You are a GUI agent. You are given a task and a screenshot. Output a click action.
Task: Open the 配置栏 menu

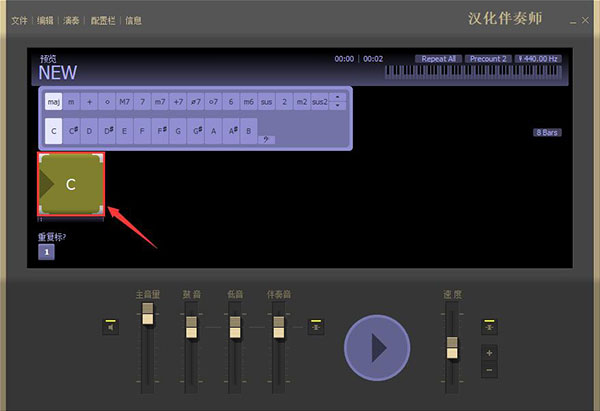103,21
